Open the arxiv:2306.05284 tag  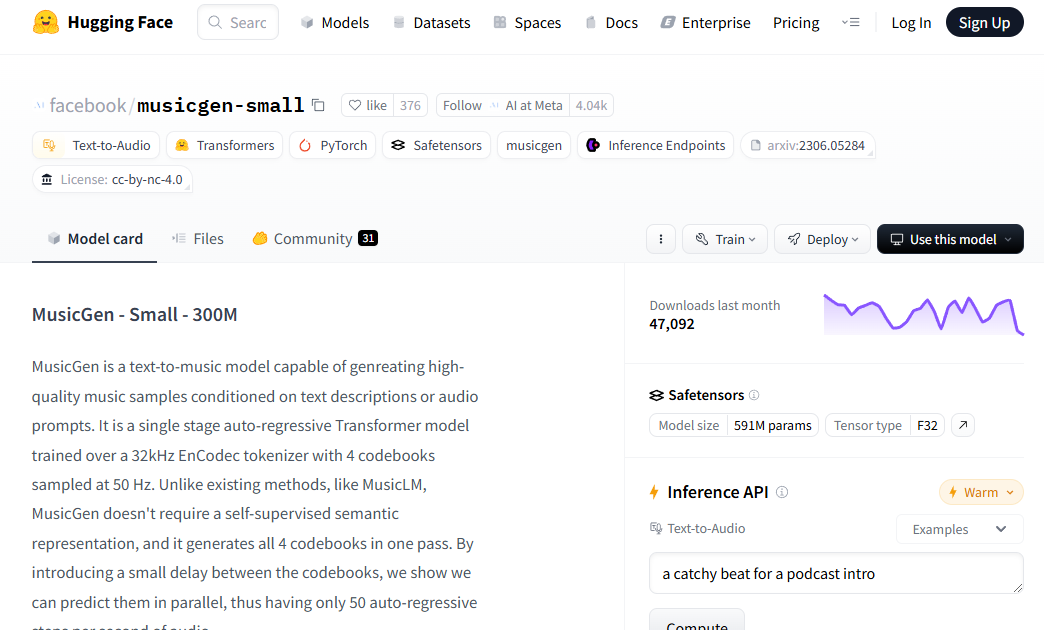pos(808,145)
